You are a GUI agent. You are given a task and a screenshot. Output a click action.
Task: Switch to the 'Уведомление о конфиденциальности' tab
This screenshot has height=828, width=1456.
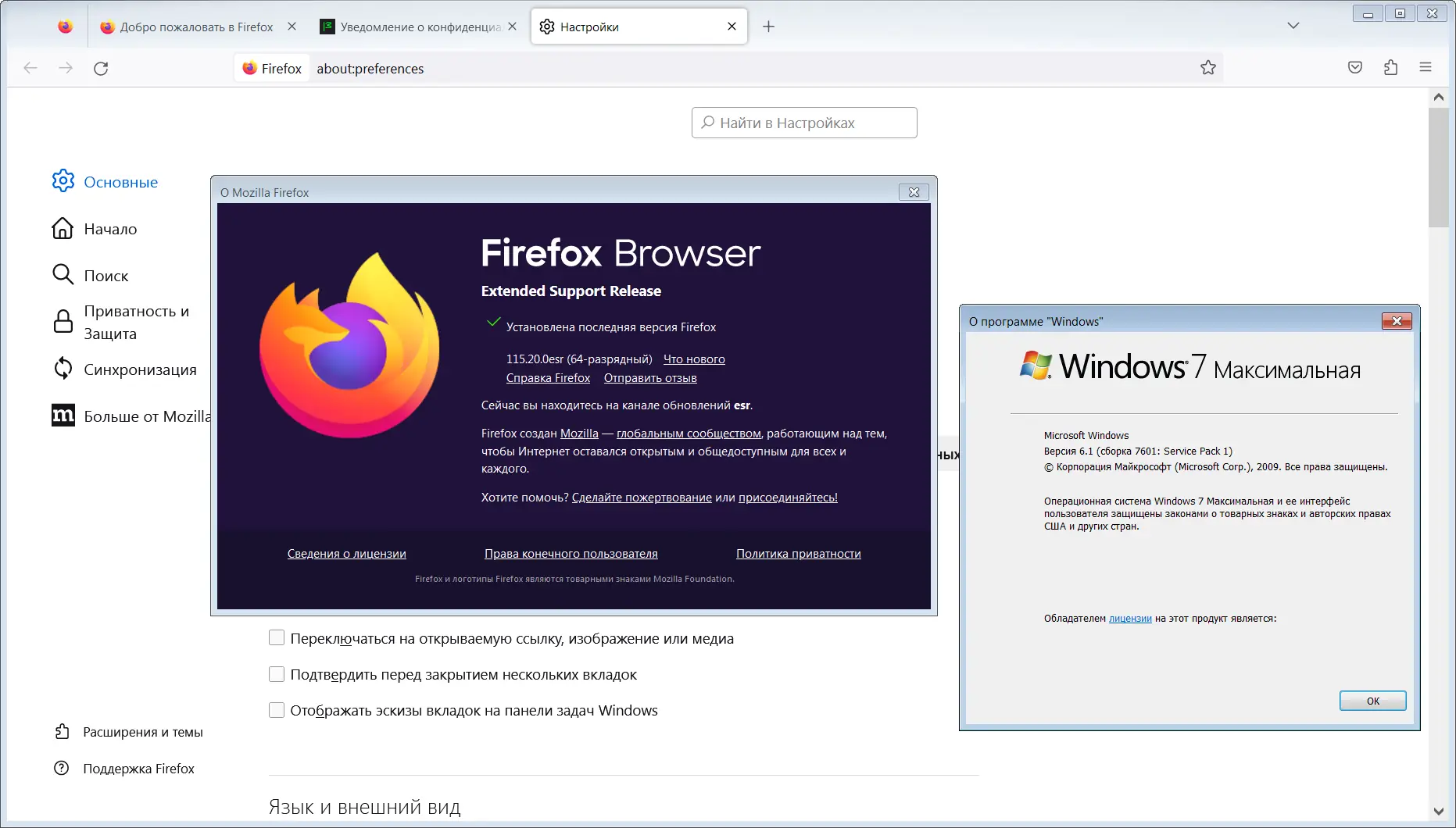click(x=419, y=27)
